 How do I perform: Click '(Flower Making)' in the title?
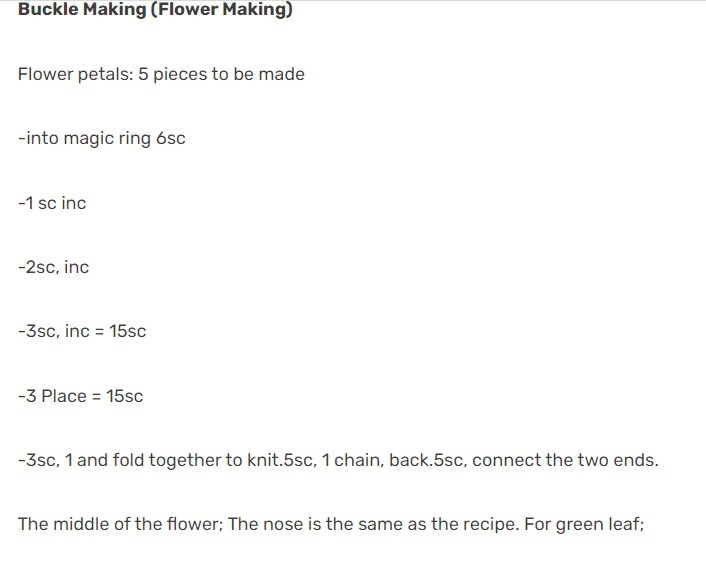pyautogui.click(x=222, y=9)
